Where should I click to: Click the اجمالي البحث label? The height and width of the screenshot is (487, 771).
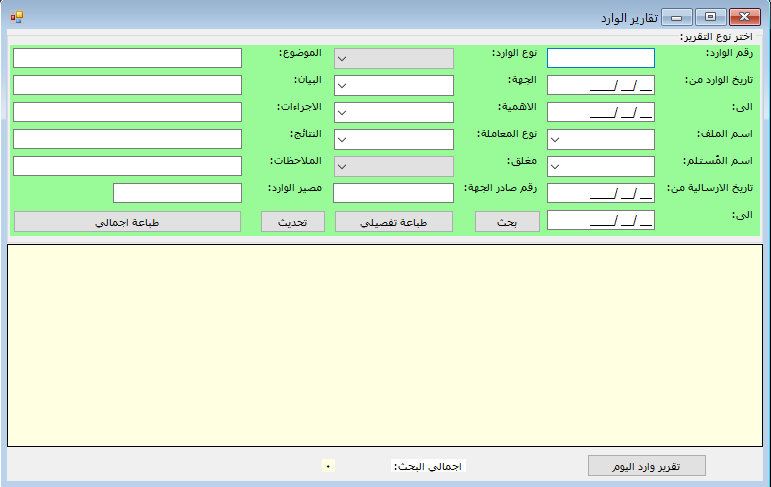pos(428,466)
